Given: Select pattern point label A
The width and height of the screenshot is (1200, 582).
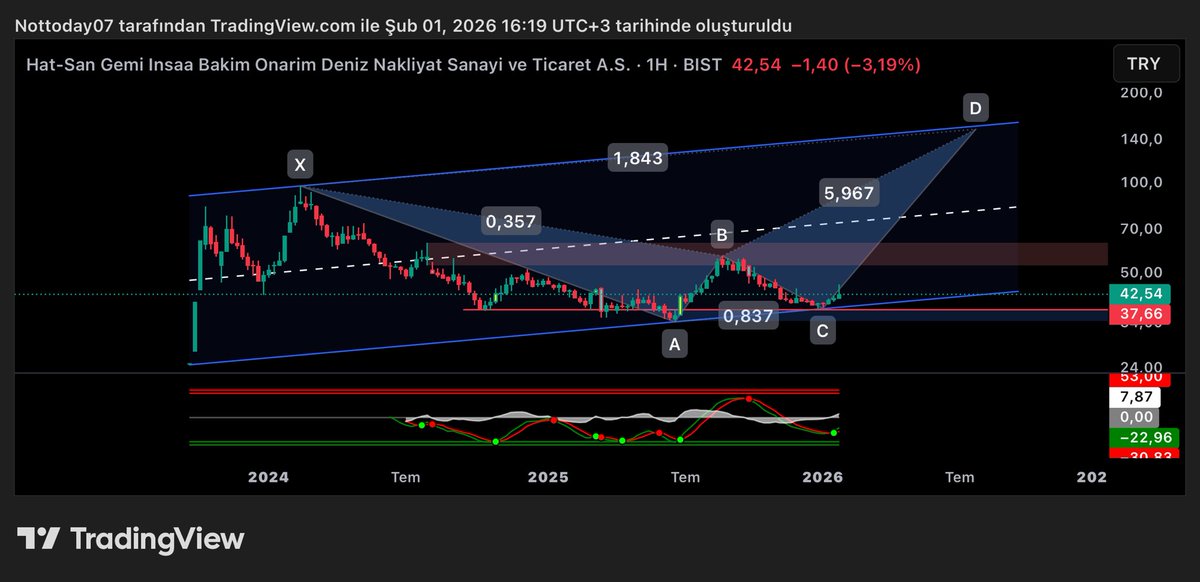Looking at the screenshot, I should tap(675, 345).
